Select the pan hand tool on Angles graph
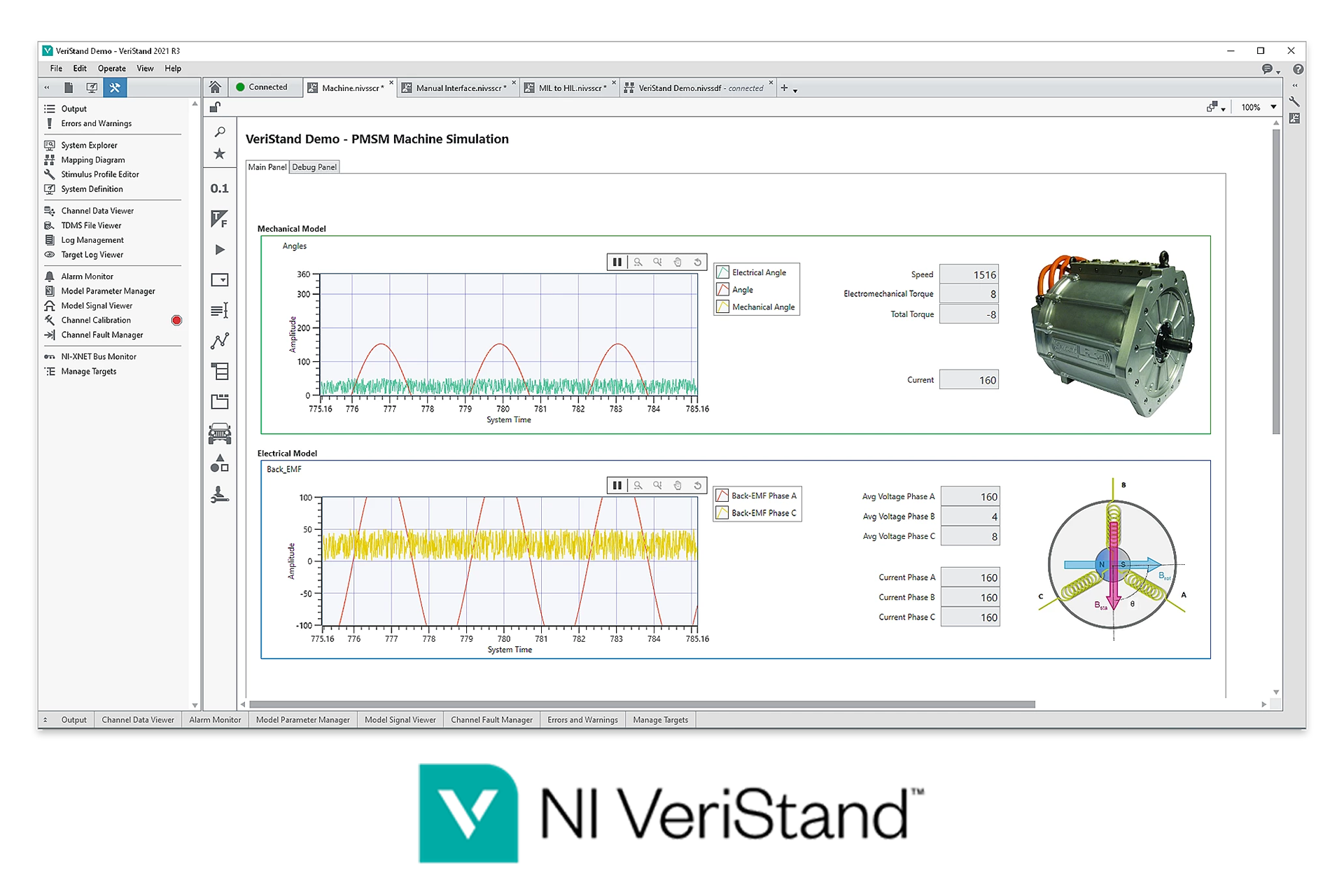 point(678,262)
